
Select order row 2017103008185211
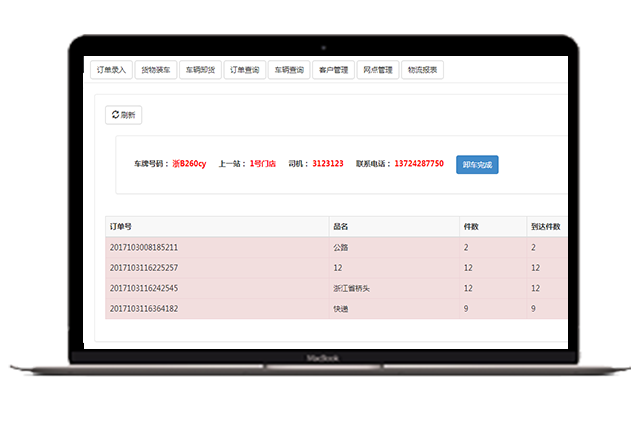[143, 247]
